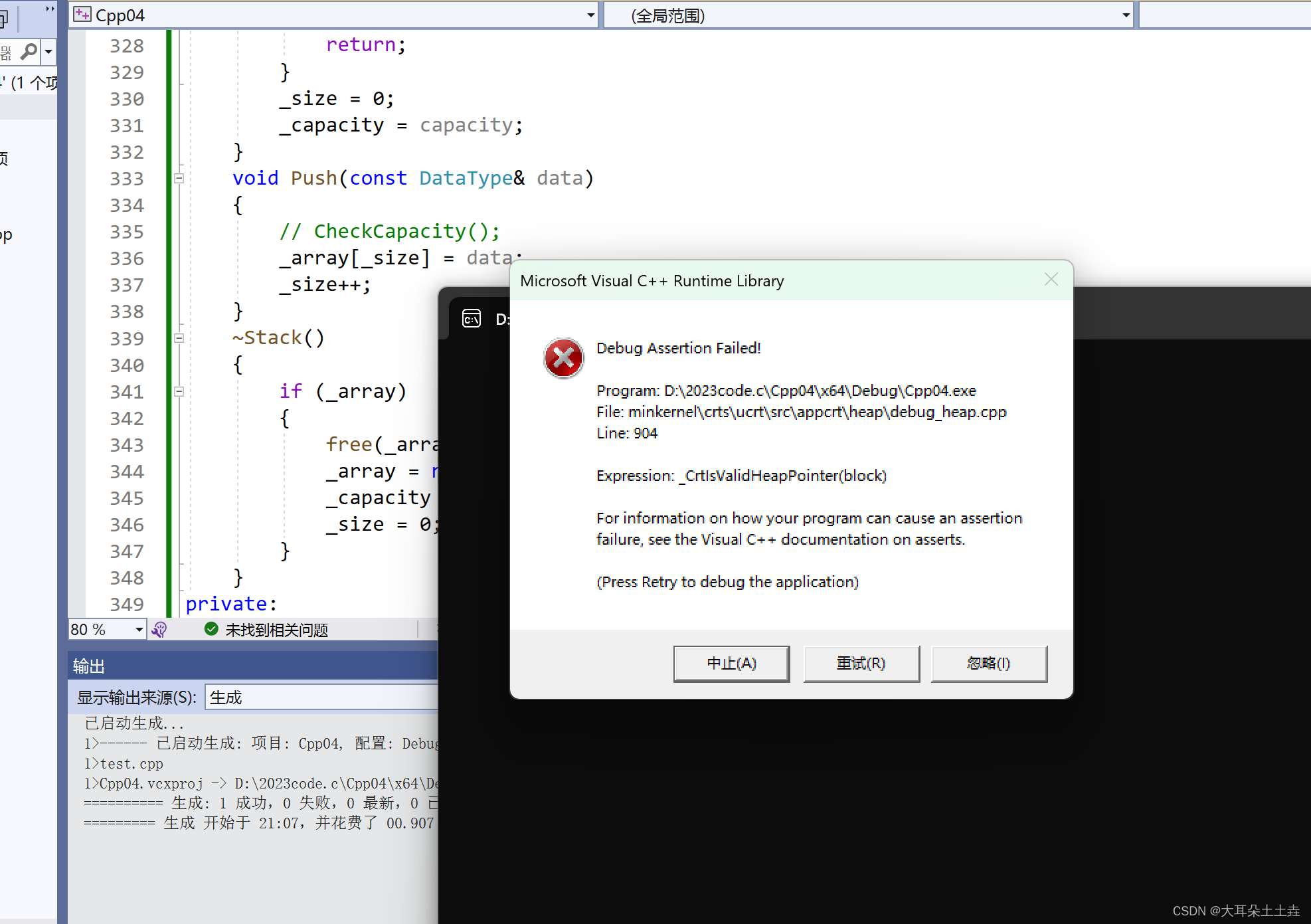Click the 1>test.cpp output line
The image size is (1311, 924).
point(124,763)
